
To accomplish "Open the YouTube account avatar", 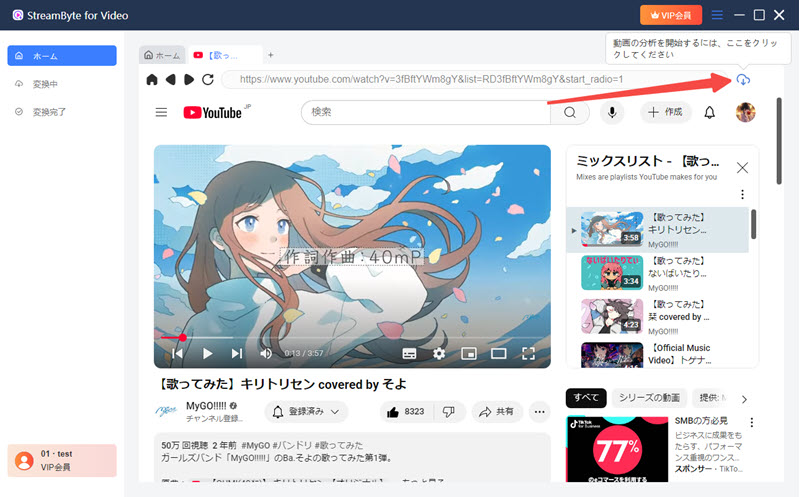I will [745, 112].
